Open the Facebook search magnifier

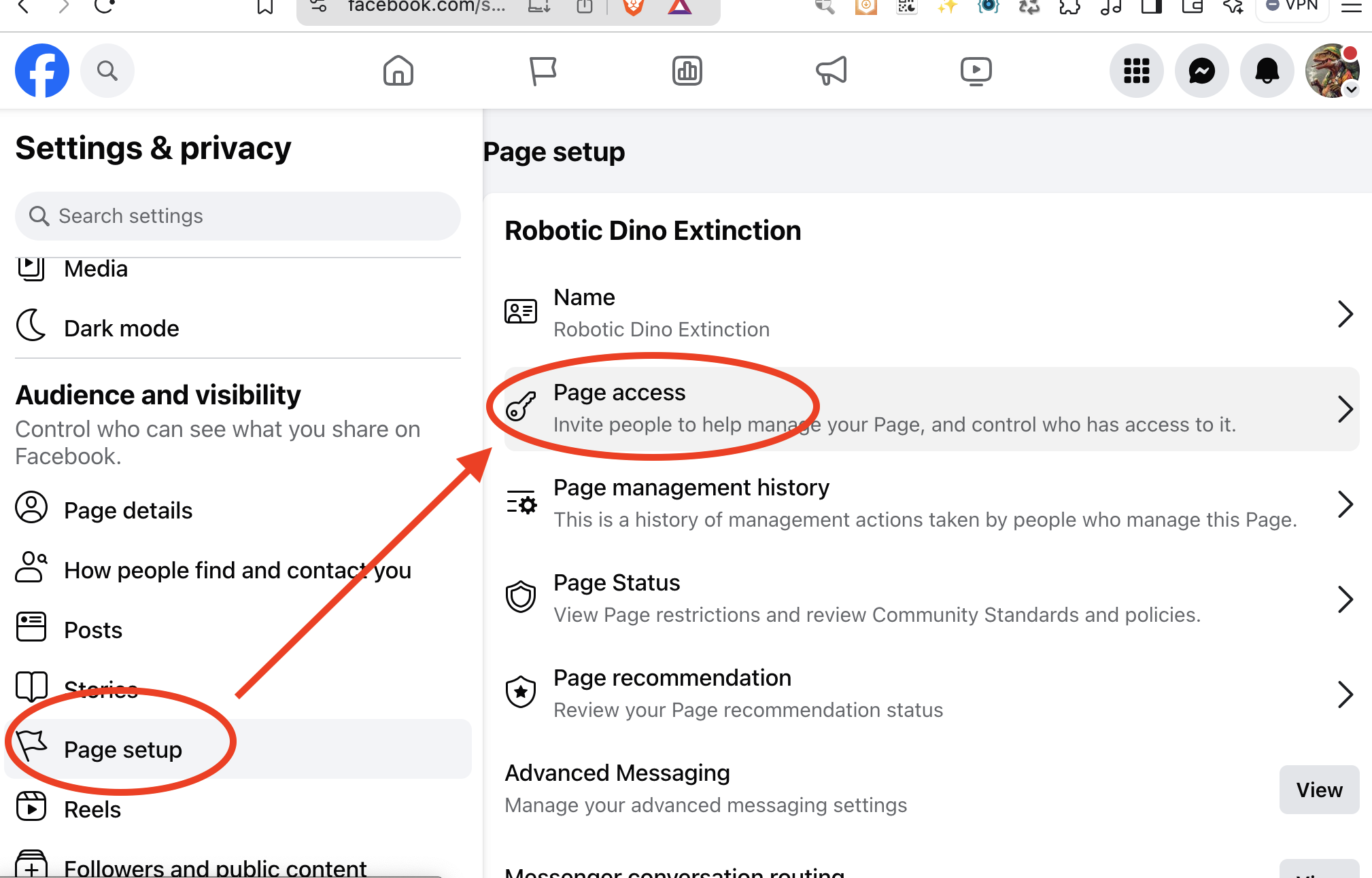pyautogui.click(x=107, y=71)
